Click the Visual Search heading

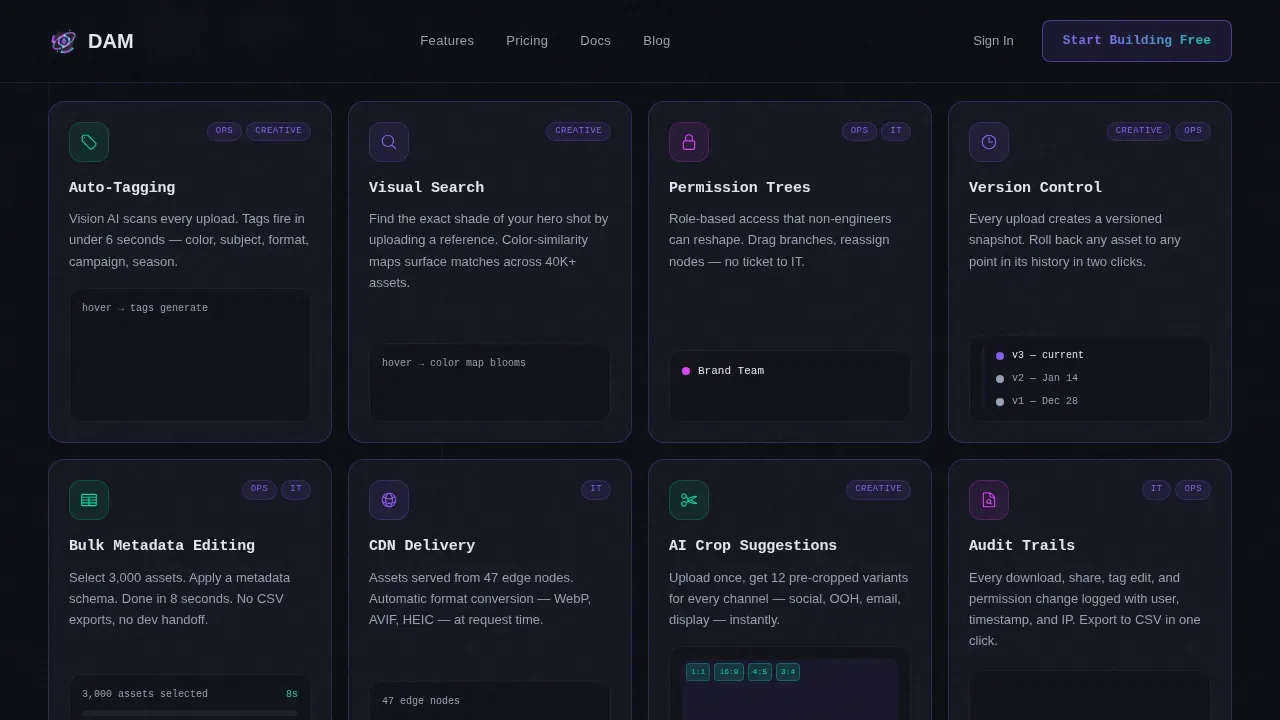[x=427, y=188]
